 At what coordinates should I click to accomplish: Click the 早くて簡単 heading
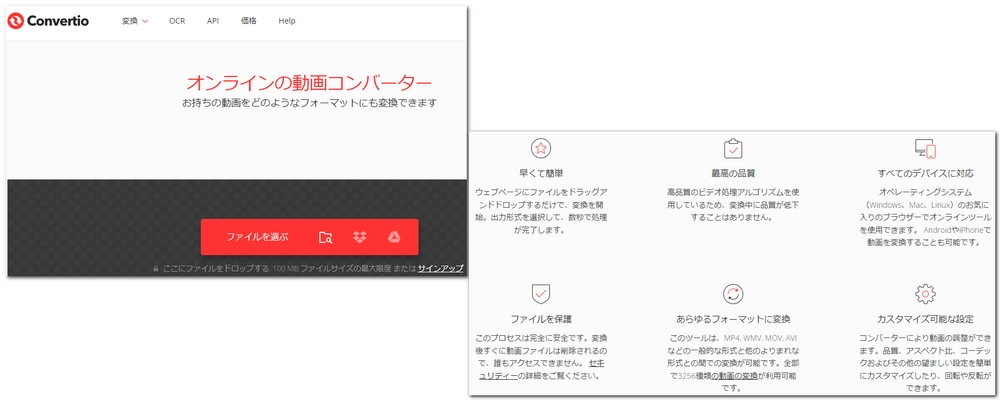pyautogui.click(x=541, y=173)
